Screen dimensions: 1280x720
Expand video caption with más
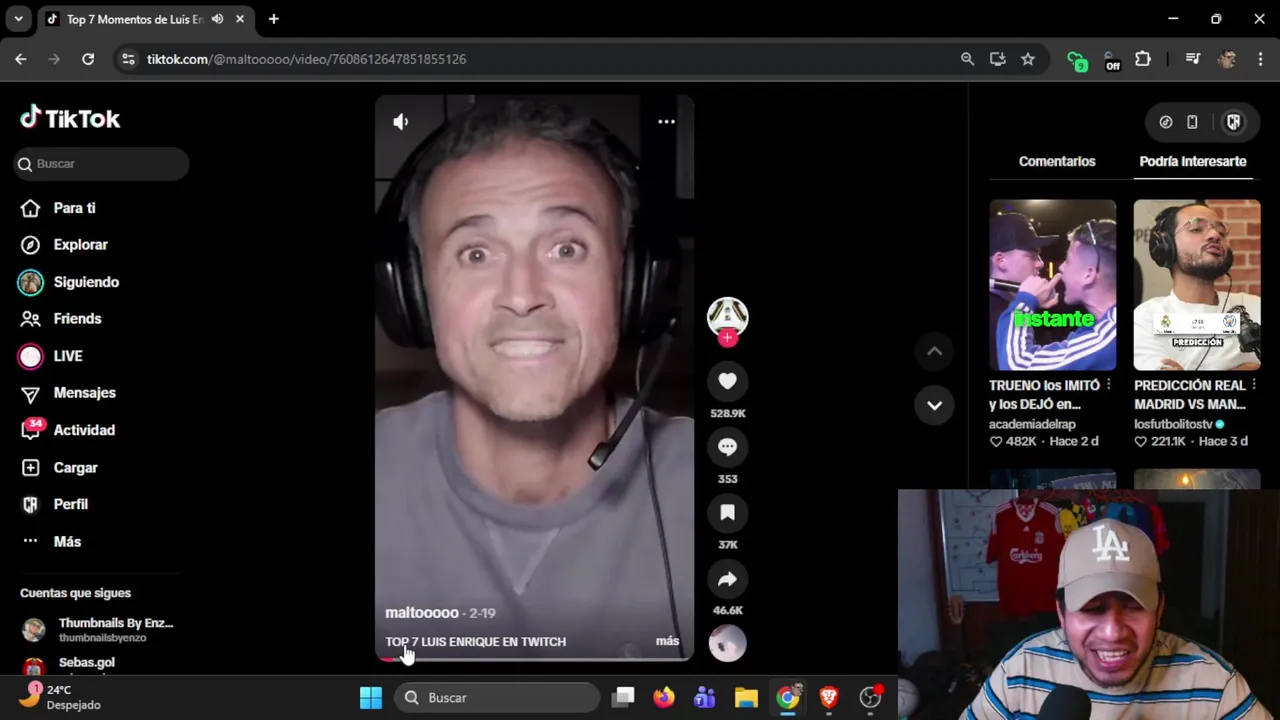pos(667,641)
